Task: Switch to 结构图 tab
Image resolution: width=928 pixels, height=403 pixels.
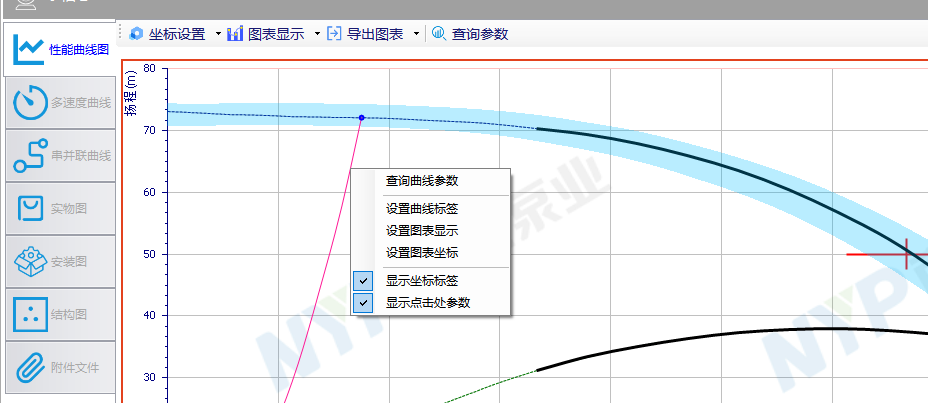Action: (x=60, y=315)
